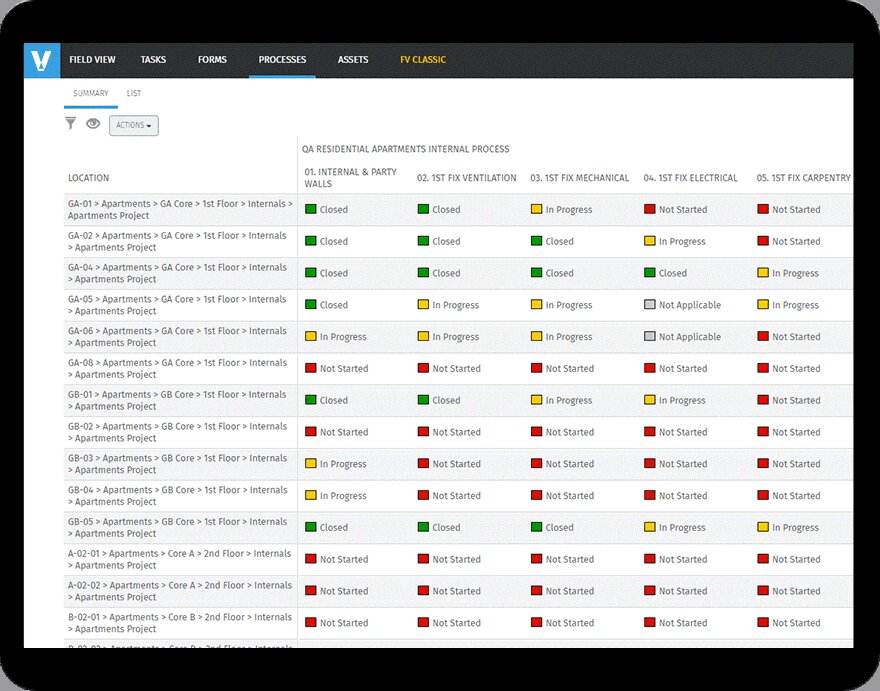Sort by the Location column header
The width and height of the screenshot is (880, 691).
(89, 178)
